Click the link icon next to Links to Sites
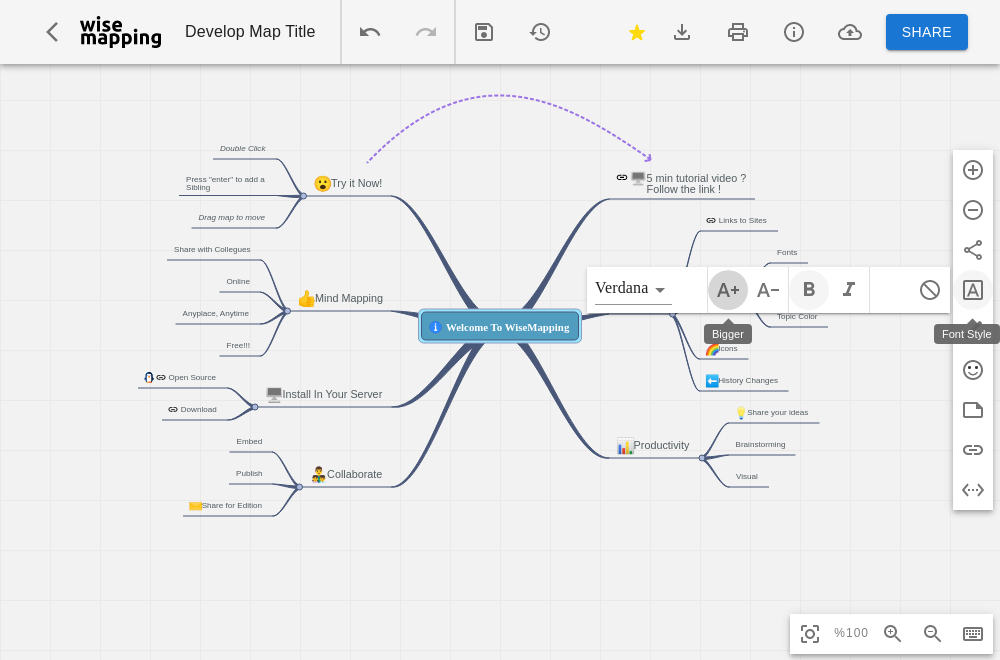The height and width of the screenshot is (660, 1000). tap(710, 221)
